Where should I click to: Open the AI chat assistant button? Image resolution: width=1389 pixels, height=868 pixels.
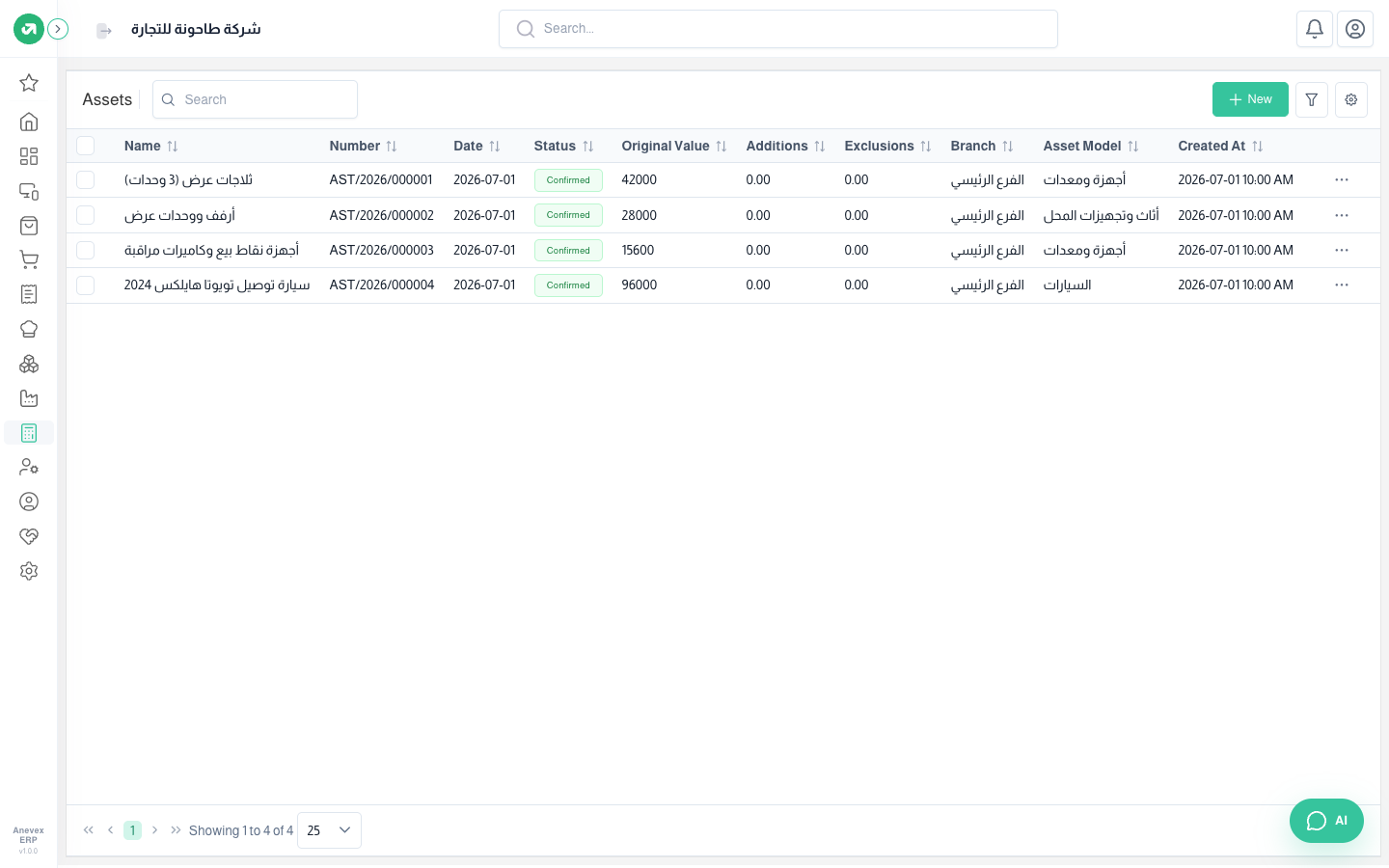pos(1326,821)
